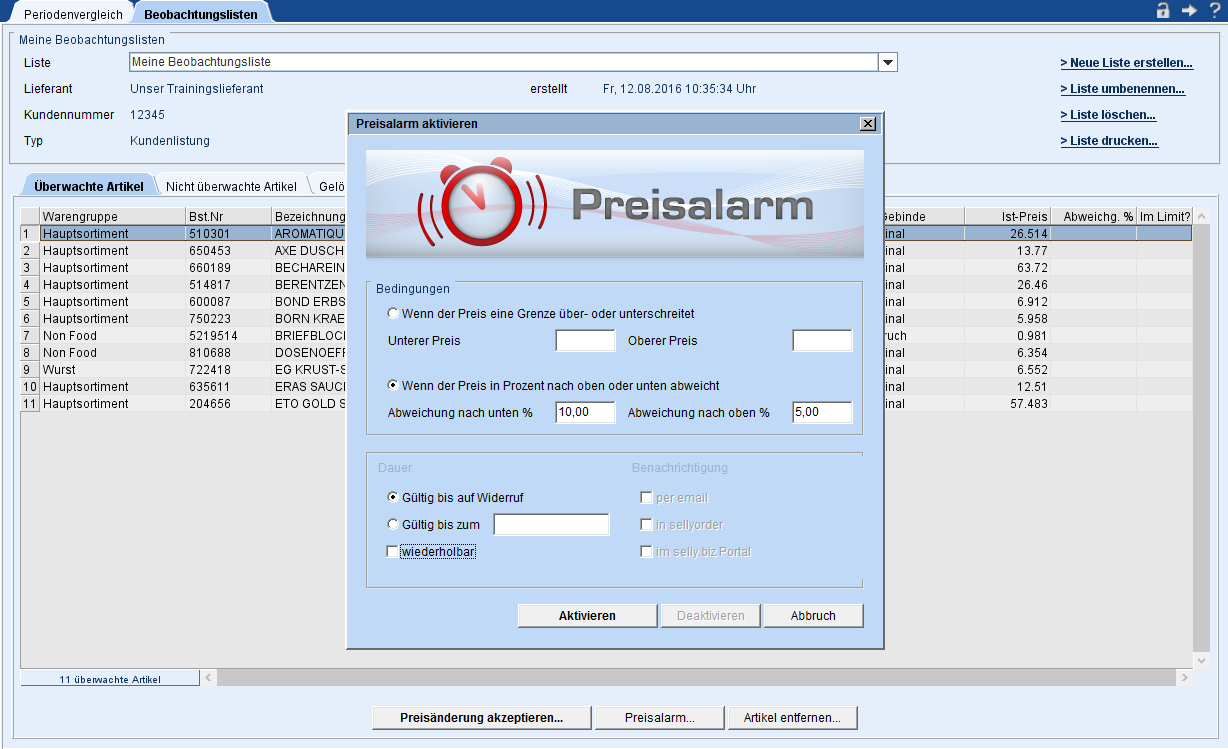Switch to Periodenvergleich tab
Image resolution: width=1228 pixels, height=749 pixels.
(73, 14)
